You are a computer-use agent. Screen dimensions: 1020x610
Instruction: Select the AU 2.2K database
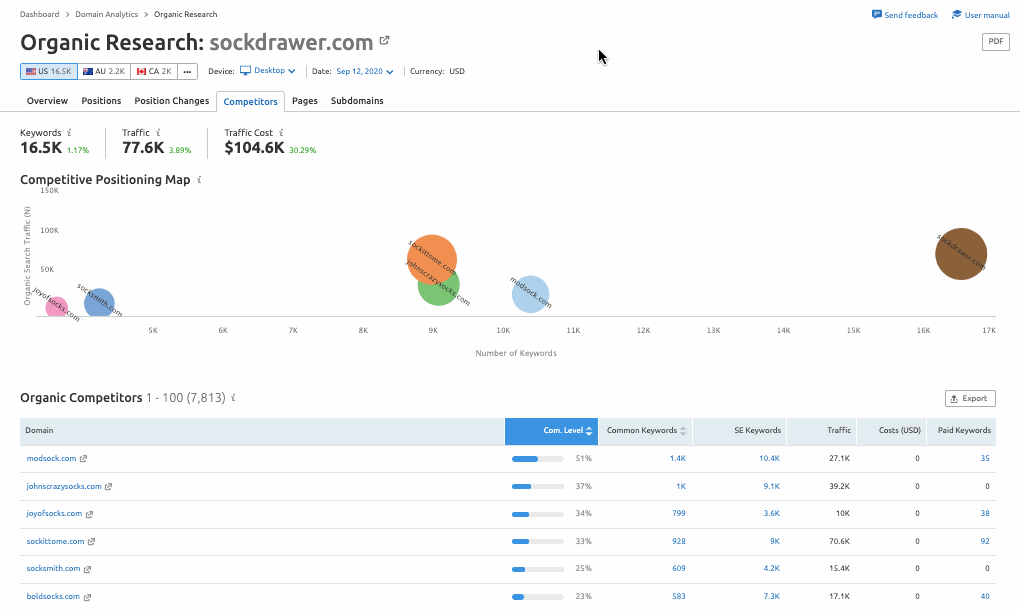(x=104, y=72)
